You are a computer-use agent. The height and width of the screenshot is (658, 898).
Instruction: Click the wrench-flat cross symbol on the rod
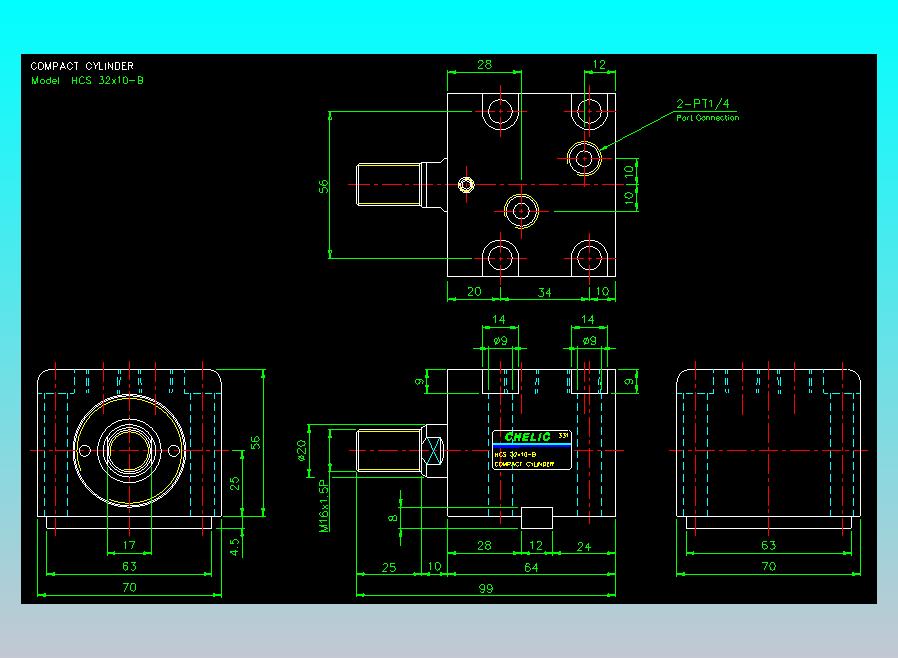point(434,451)
